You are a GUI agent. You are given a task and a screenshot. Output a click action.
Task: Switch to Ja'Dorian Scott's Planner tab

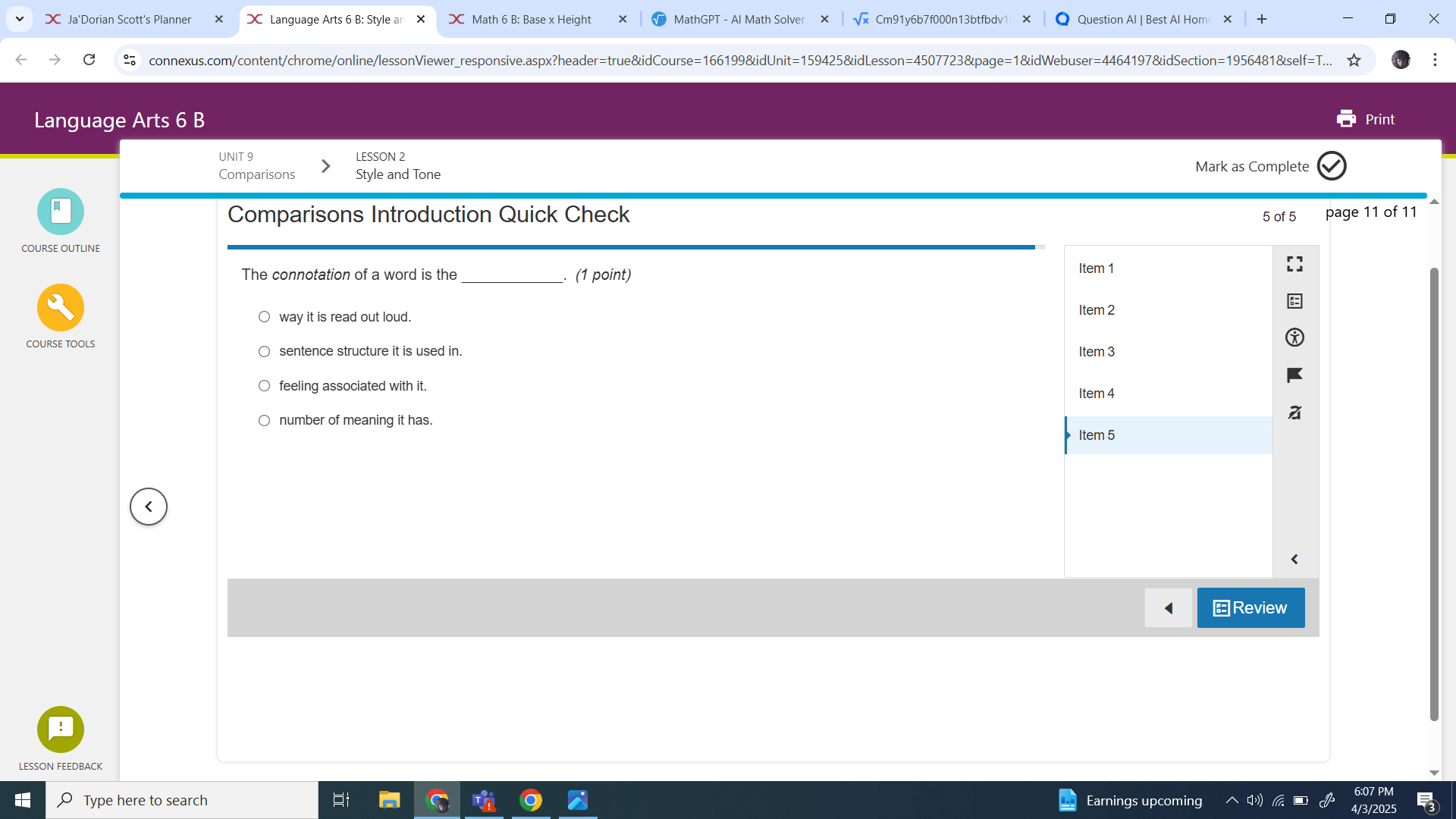click(130, 20)
